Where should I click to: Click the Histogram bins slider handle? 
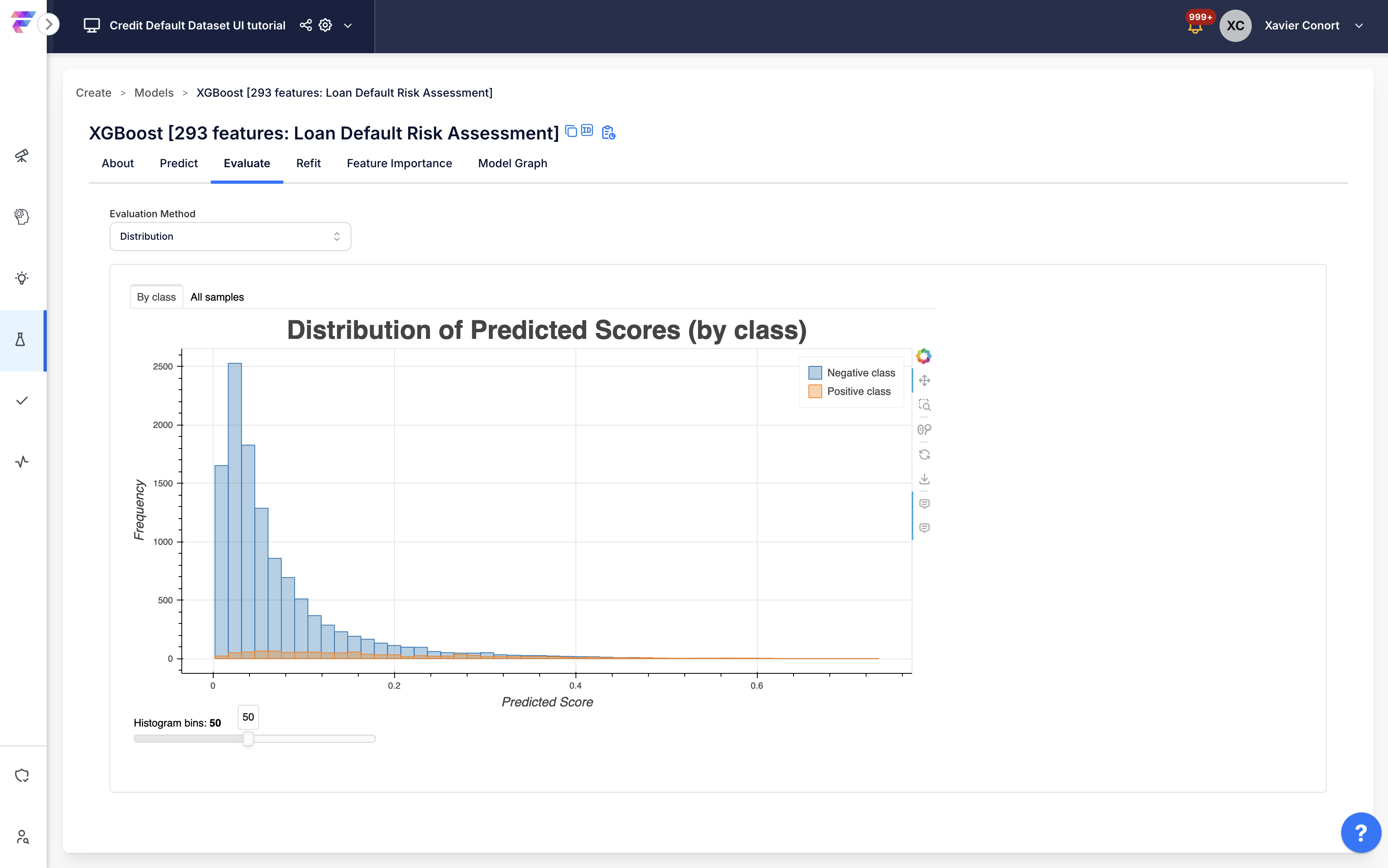pyautogui.click(x=248, y=739)
